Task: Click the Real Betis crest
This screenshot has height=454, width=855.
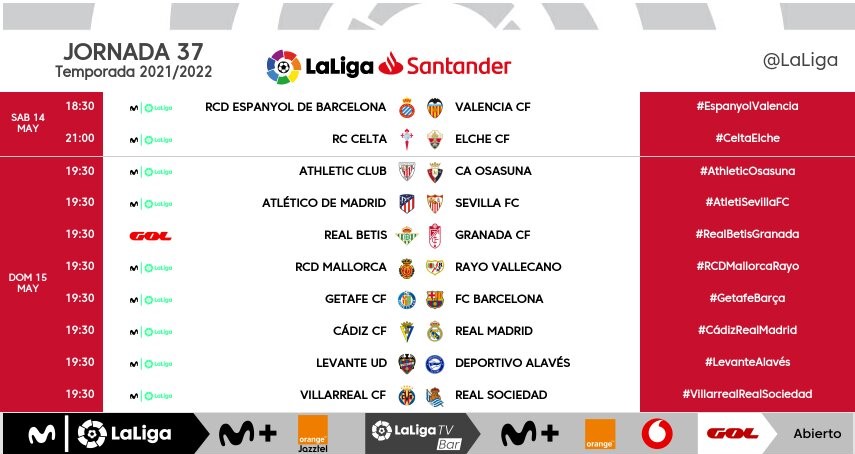Action: (x=407, y=235)
